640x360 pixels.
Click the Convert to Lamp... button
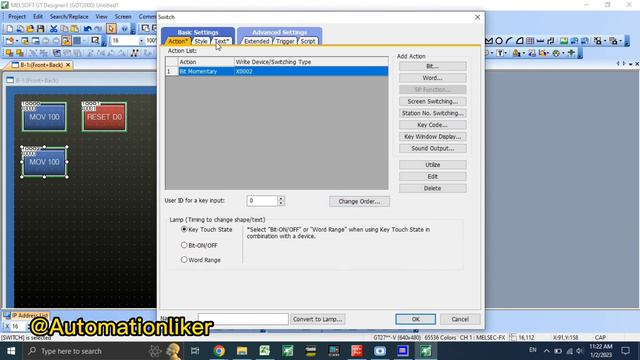pyautogui.click(x=318, y=319)
